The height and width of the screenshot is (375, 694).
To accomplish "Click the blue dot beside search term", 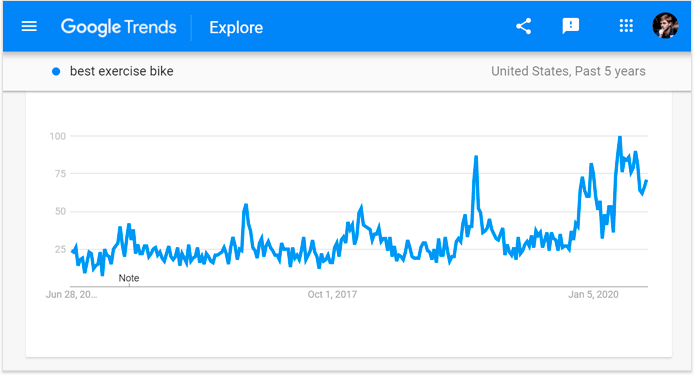I will point(56,71).
